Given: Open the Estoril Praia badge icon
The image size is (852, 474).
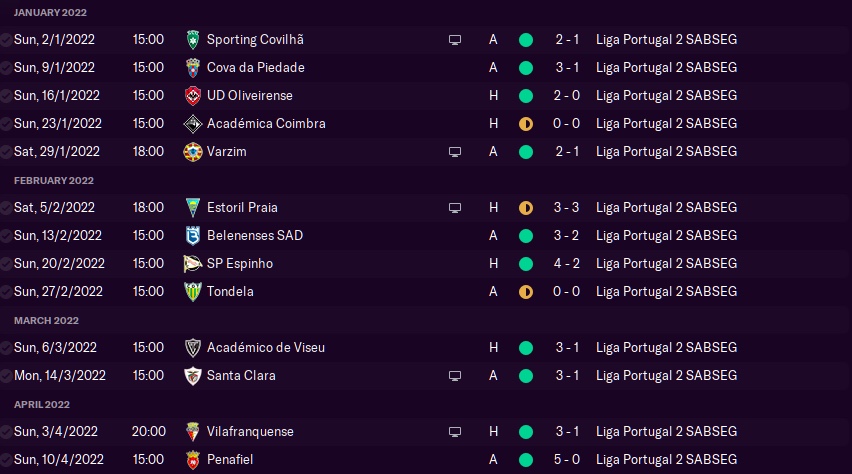Looking at the screenshot, I should click(x=194, y=208).
